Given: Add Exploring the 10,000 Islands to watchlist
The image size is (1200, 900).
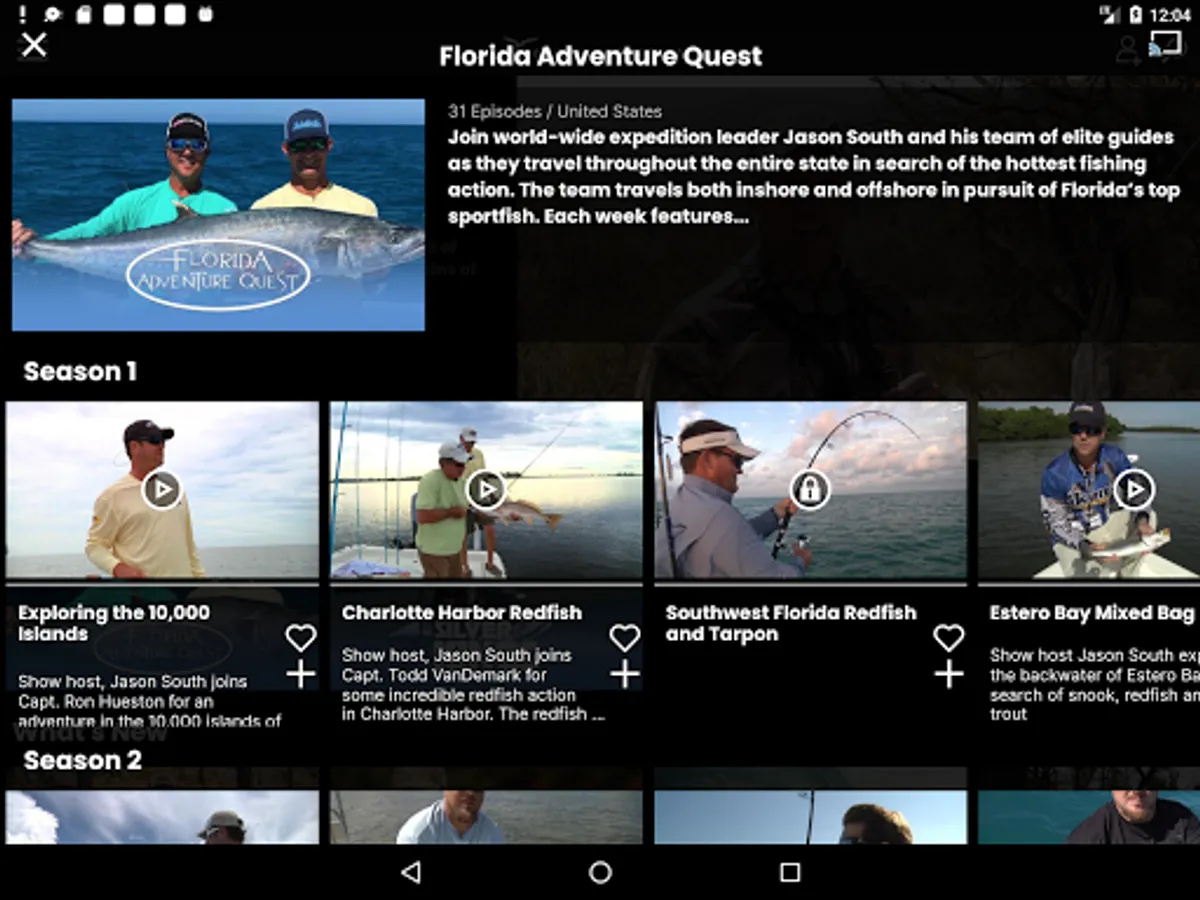Looking at the screenshot, I should pyautogui.click(x=301, y=674).
